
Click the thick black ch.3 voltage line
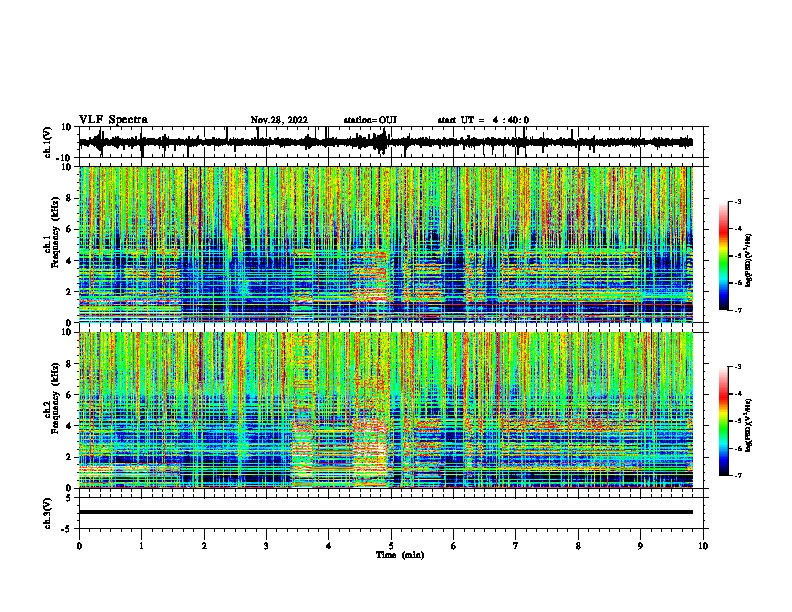tap(386, 512)
